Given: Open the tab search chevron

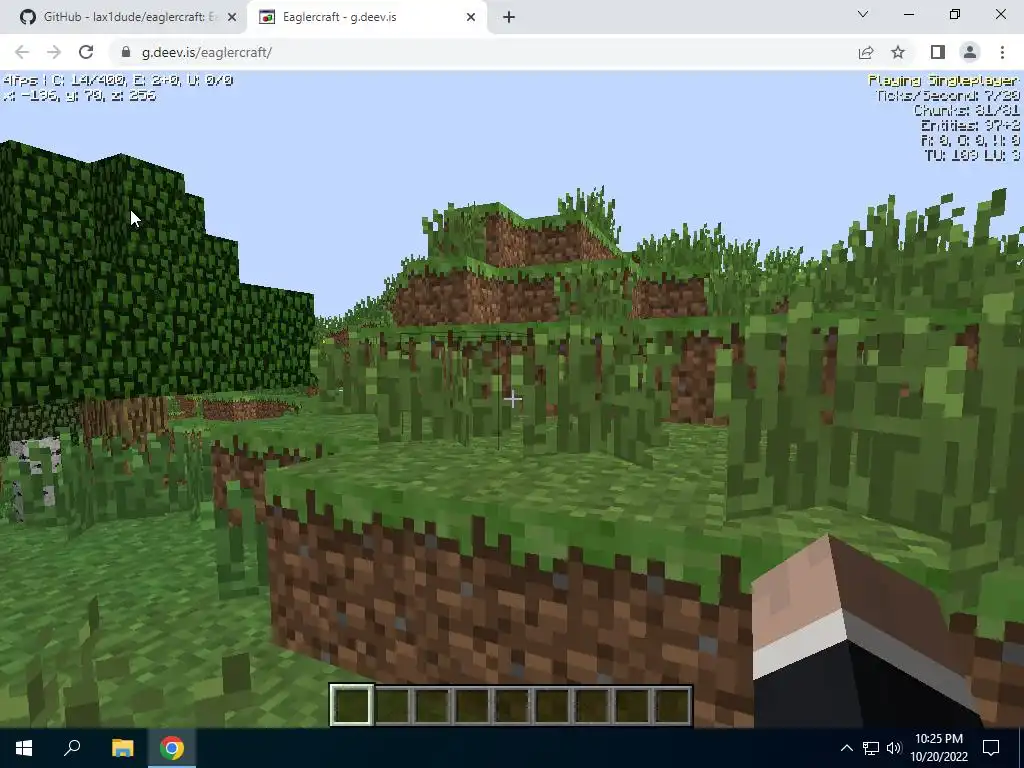Looking at the screenshot, I should [863, 14].
